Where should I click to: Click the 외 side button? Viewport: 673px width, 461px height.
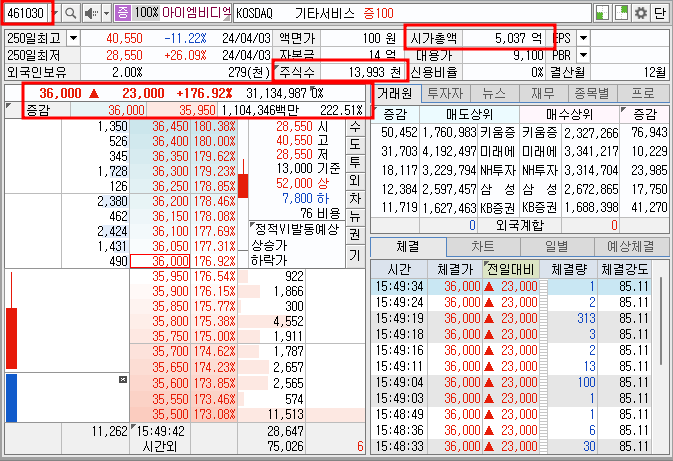355,180
